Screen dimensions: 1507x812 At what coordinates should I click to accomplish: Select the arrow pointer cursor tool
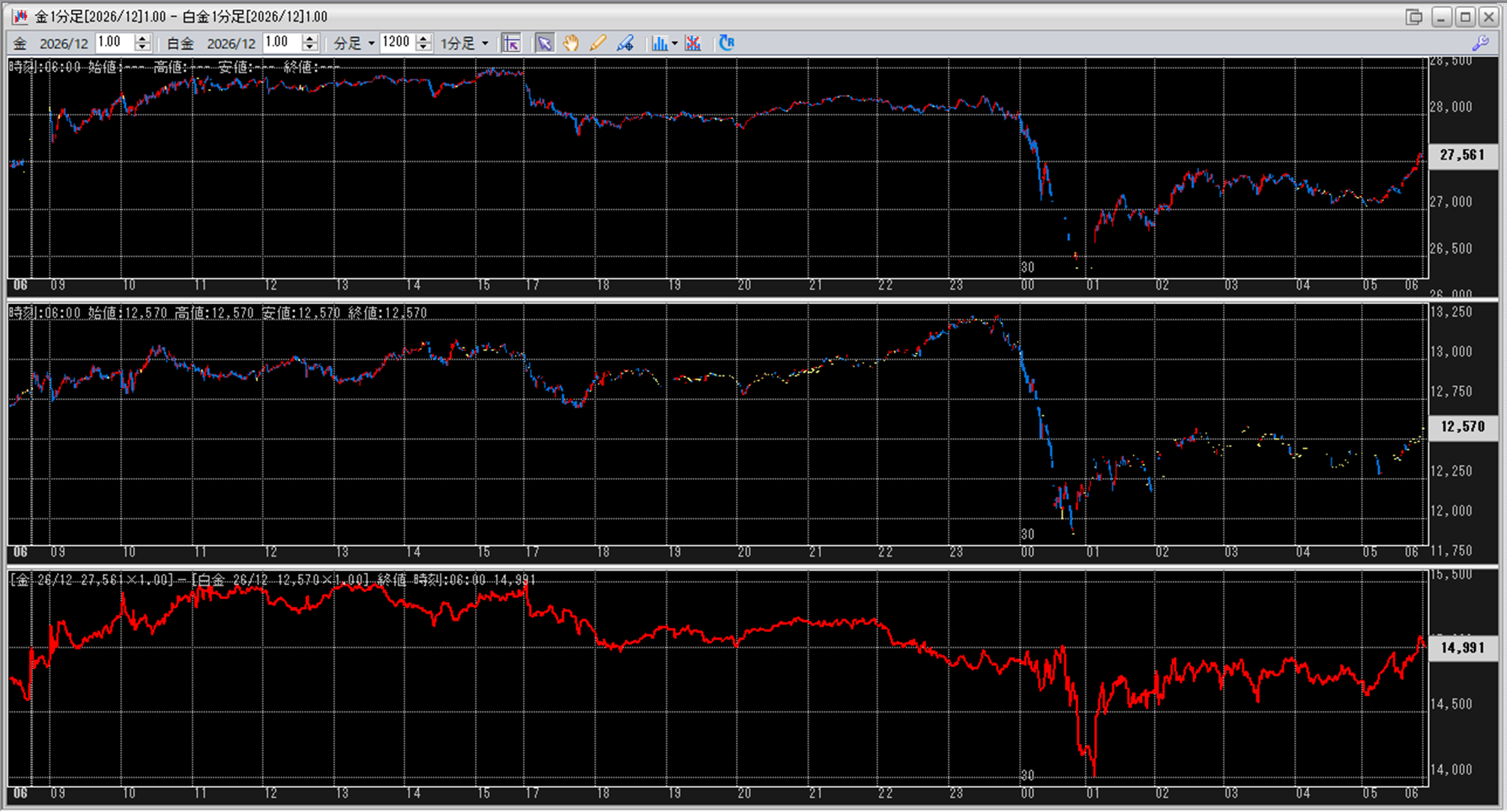[544, 43]
